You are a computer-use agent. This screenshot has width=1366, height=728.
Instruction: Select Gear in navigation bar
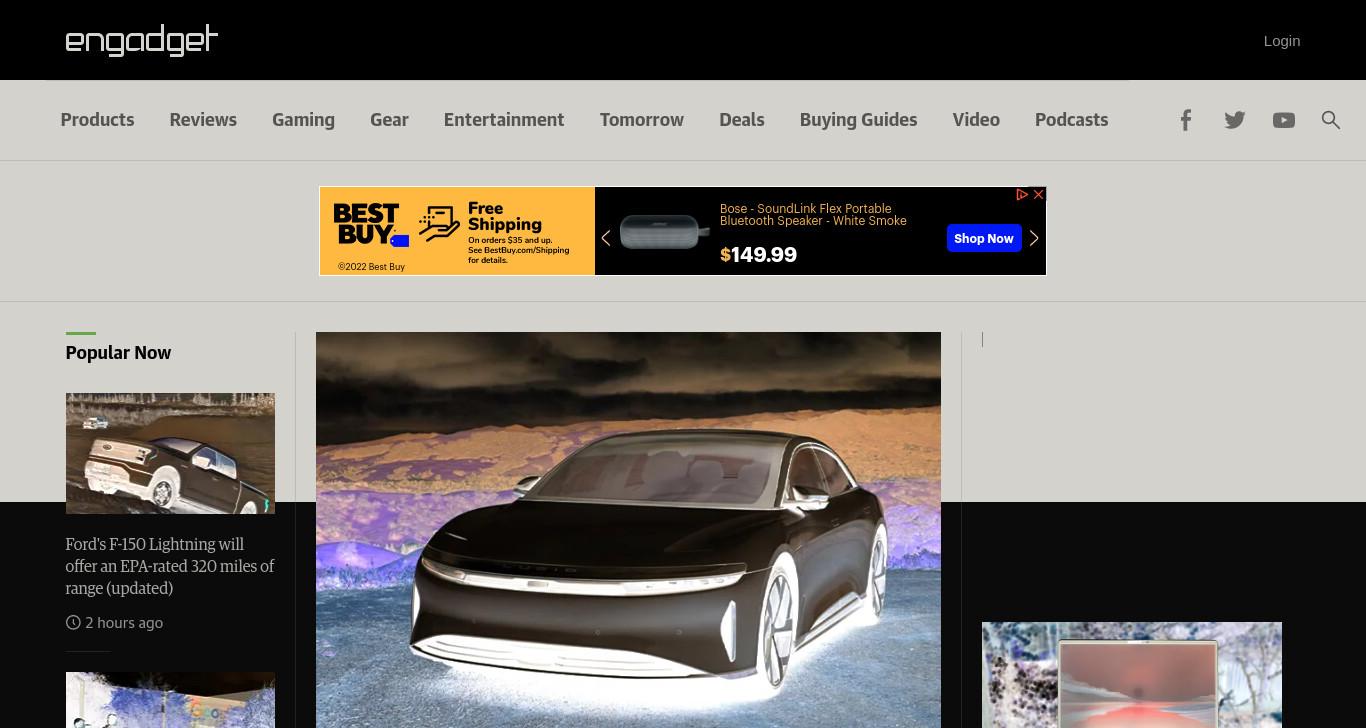(x=389, y=120)
